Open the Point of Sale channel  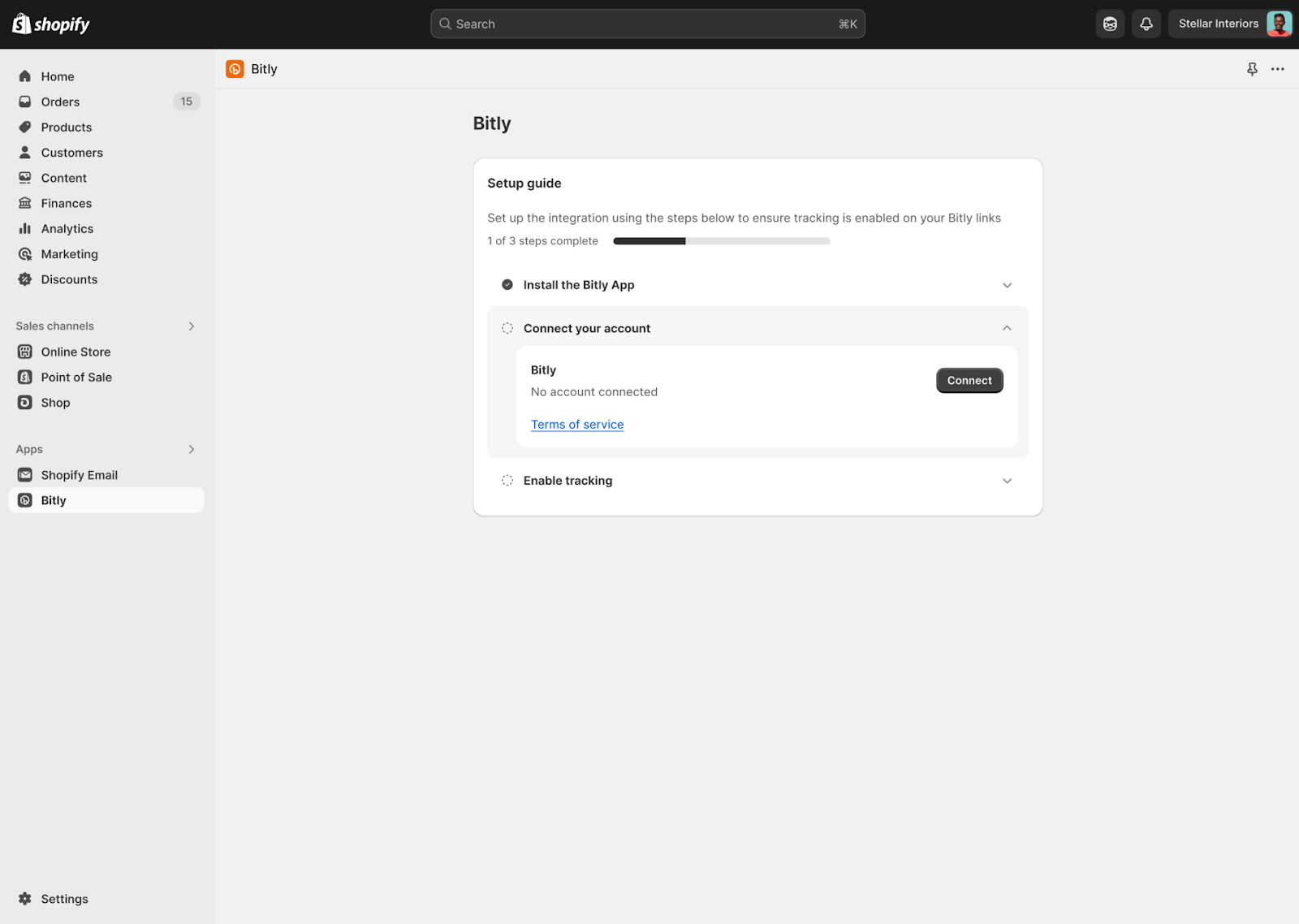tap(76, 377)
